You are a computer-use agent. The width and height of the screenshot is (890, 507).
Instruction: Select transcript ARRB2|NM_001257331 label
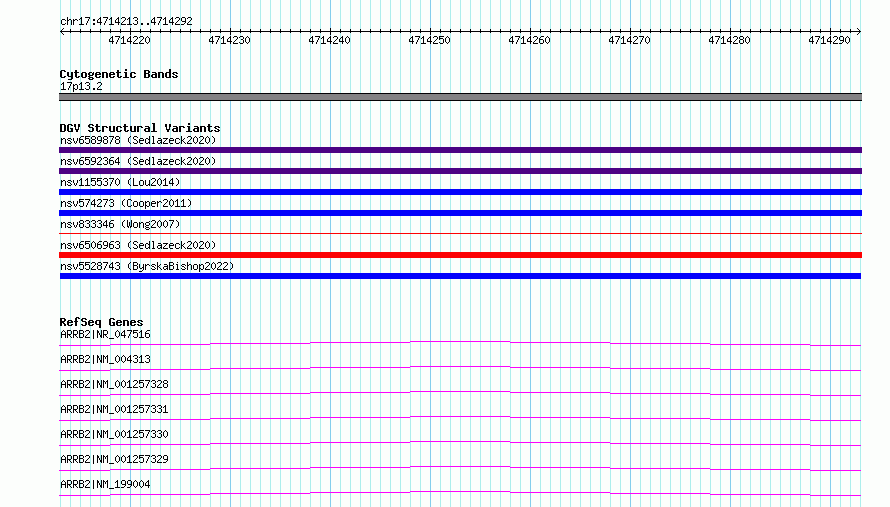pyautogui.click(x=114, y=409)
